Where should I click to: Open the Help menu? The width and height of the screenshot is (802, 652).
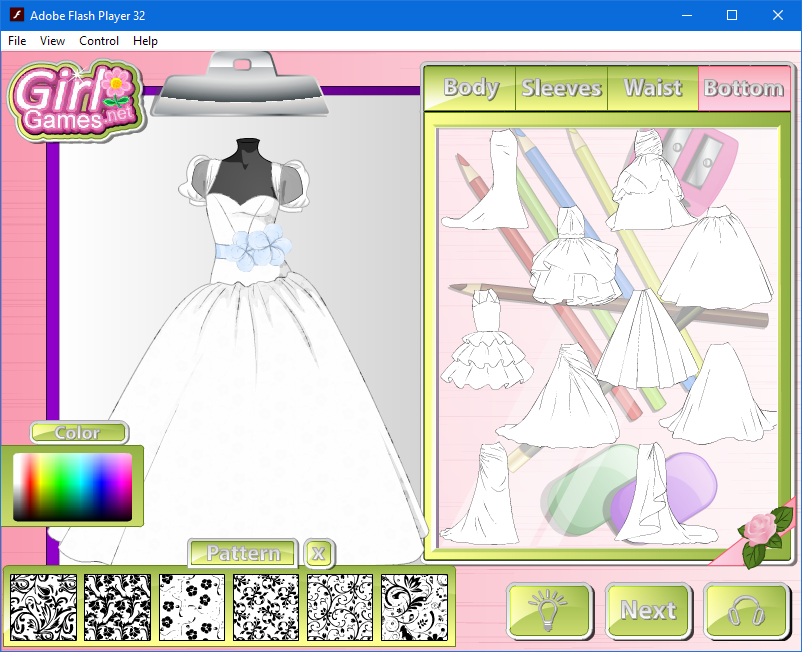click(x=145, y=41)
